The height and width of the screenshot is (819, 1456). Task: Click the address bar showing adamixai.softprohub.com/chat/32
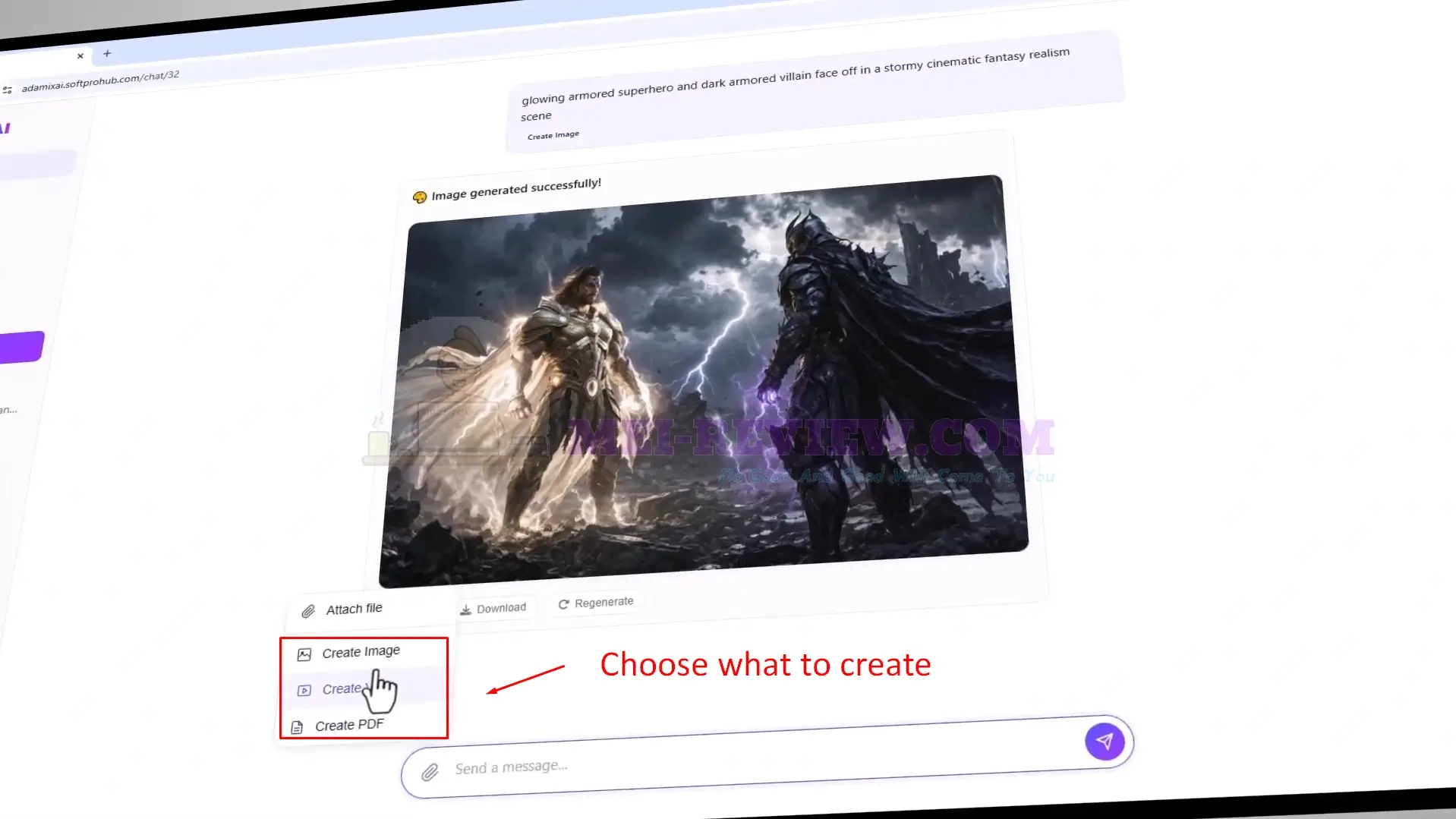pos(101,80)
